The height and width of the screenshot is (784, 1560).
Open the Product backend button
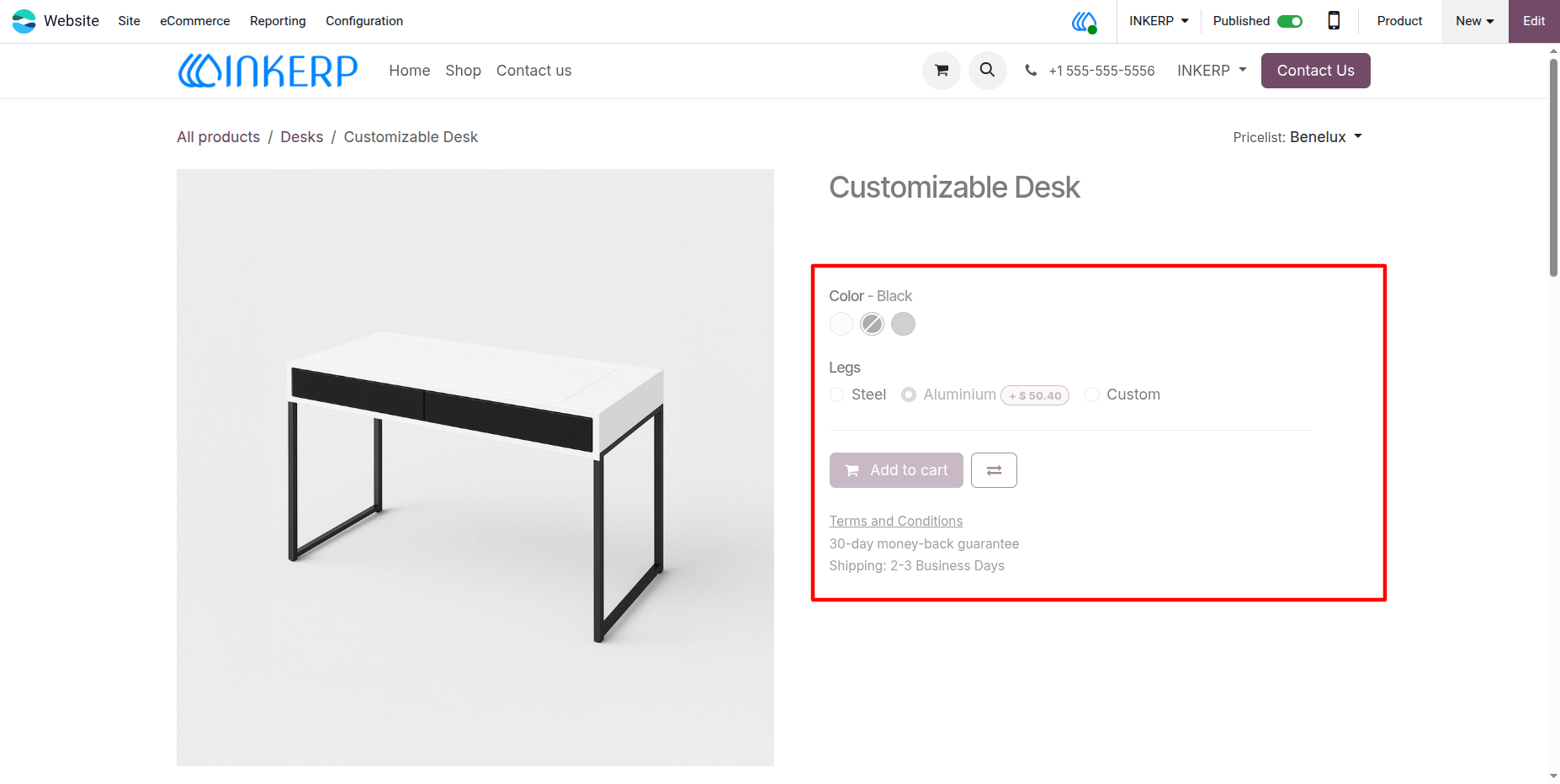[1399, 21]
